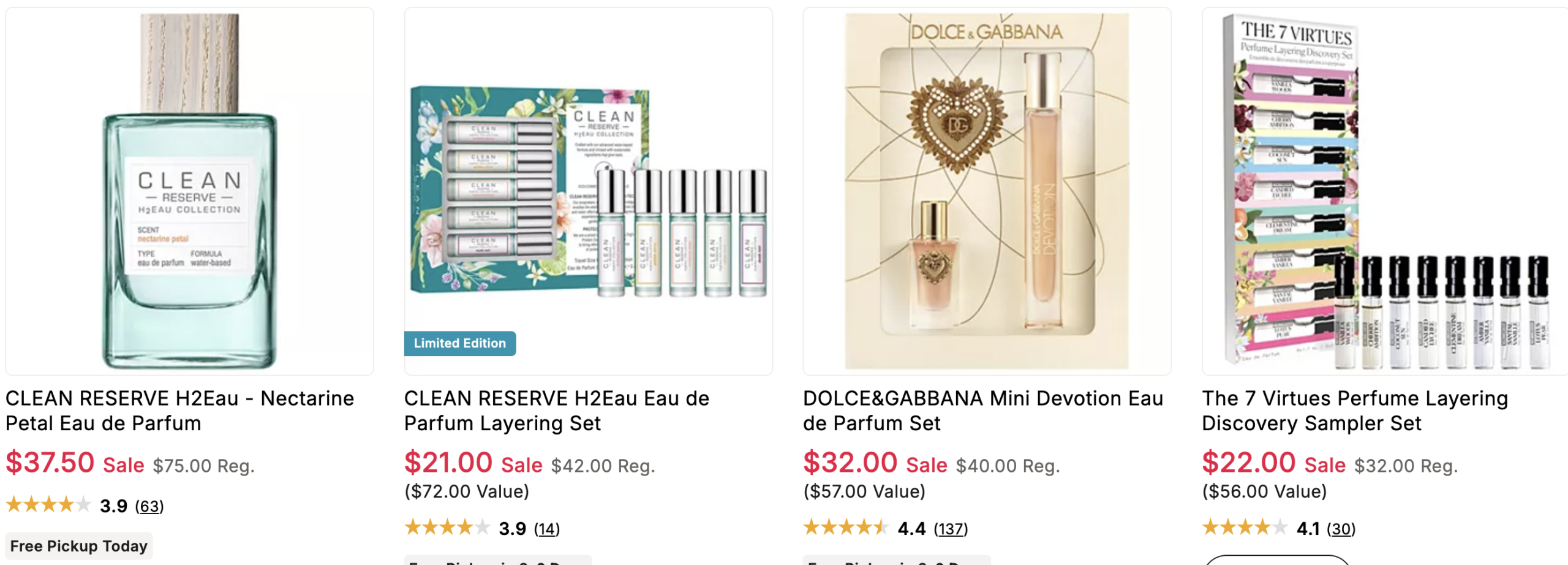Click the $37.50 sale price
1568x565 pixels.
(50, 463)
